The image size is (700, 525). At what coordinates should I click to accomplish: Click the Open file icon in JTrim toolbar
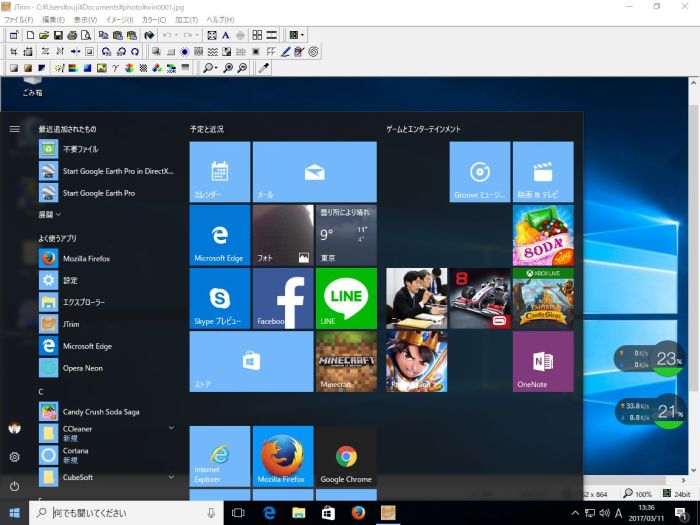click(x=45, y=35)
